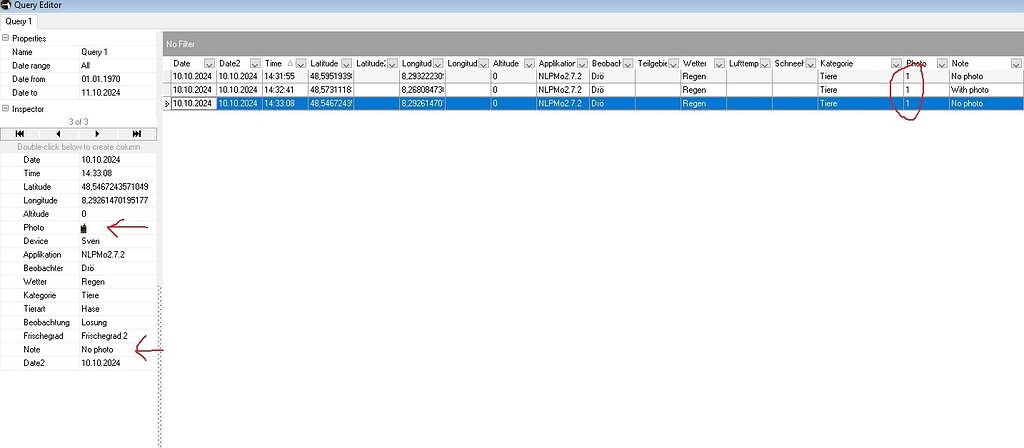Open the photo icon in Inspector Photo row

coord(84,228)
